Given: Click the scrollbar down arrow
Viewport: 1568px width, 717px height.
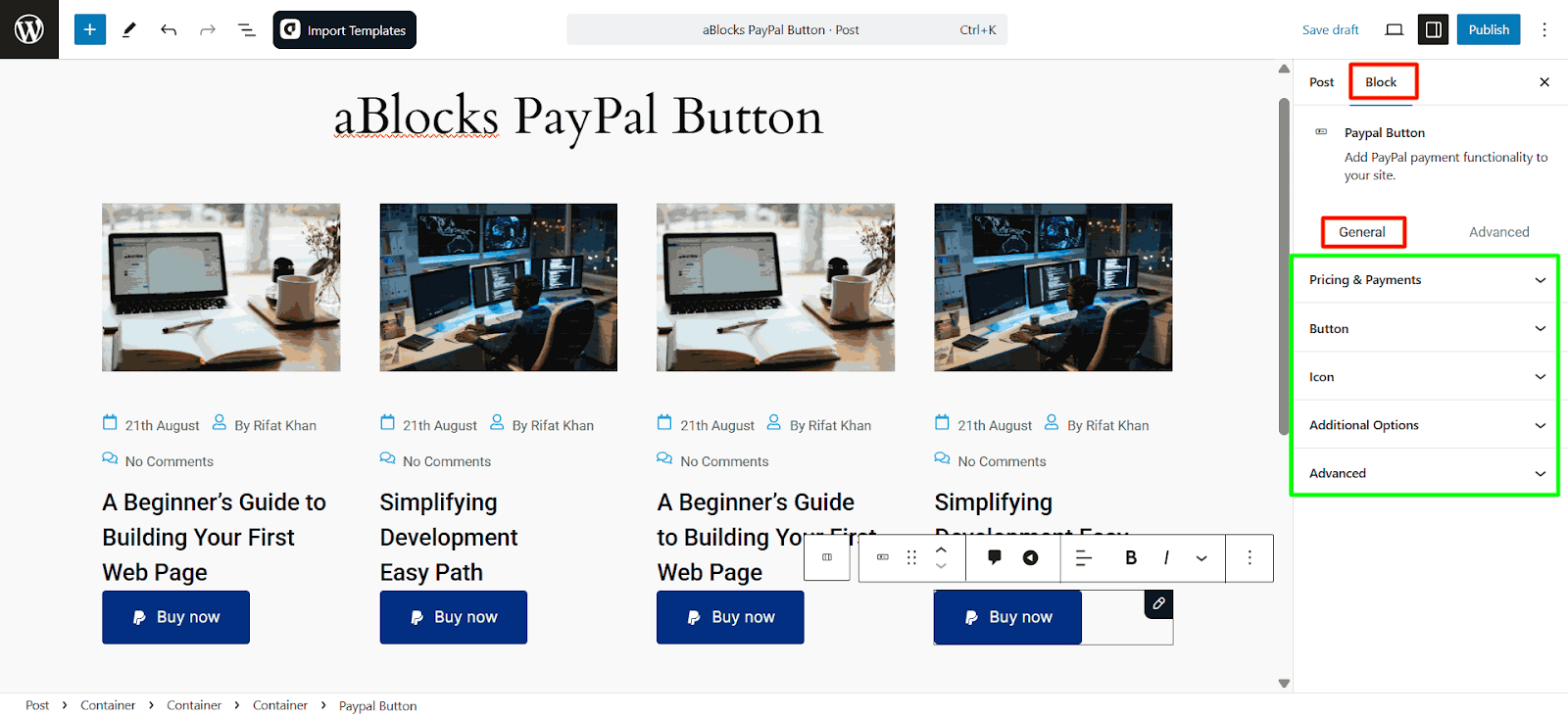Looking at the screenshot, I should (1284, 684).
